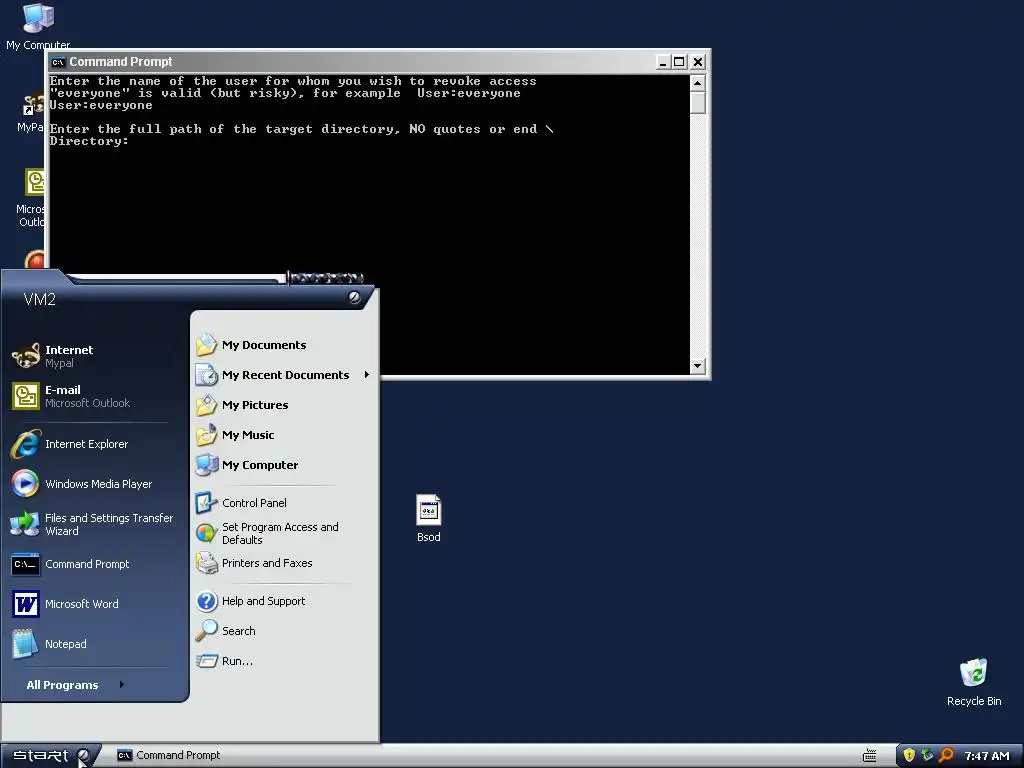Click the orange magnifier tray icon
Image resolution: width=1024 pixels, height=768 pixels.
pos(946,756)
